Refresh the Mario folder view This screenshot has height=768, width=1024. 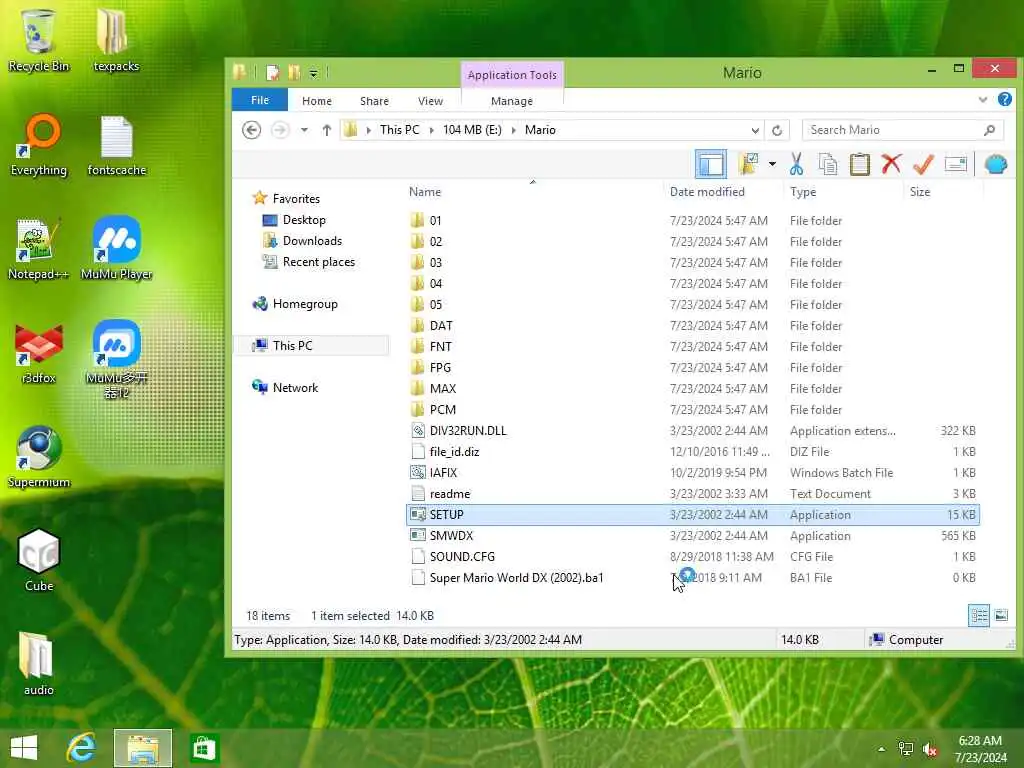[777, 130]
